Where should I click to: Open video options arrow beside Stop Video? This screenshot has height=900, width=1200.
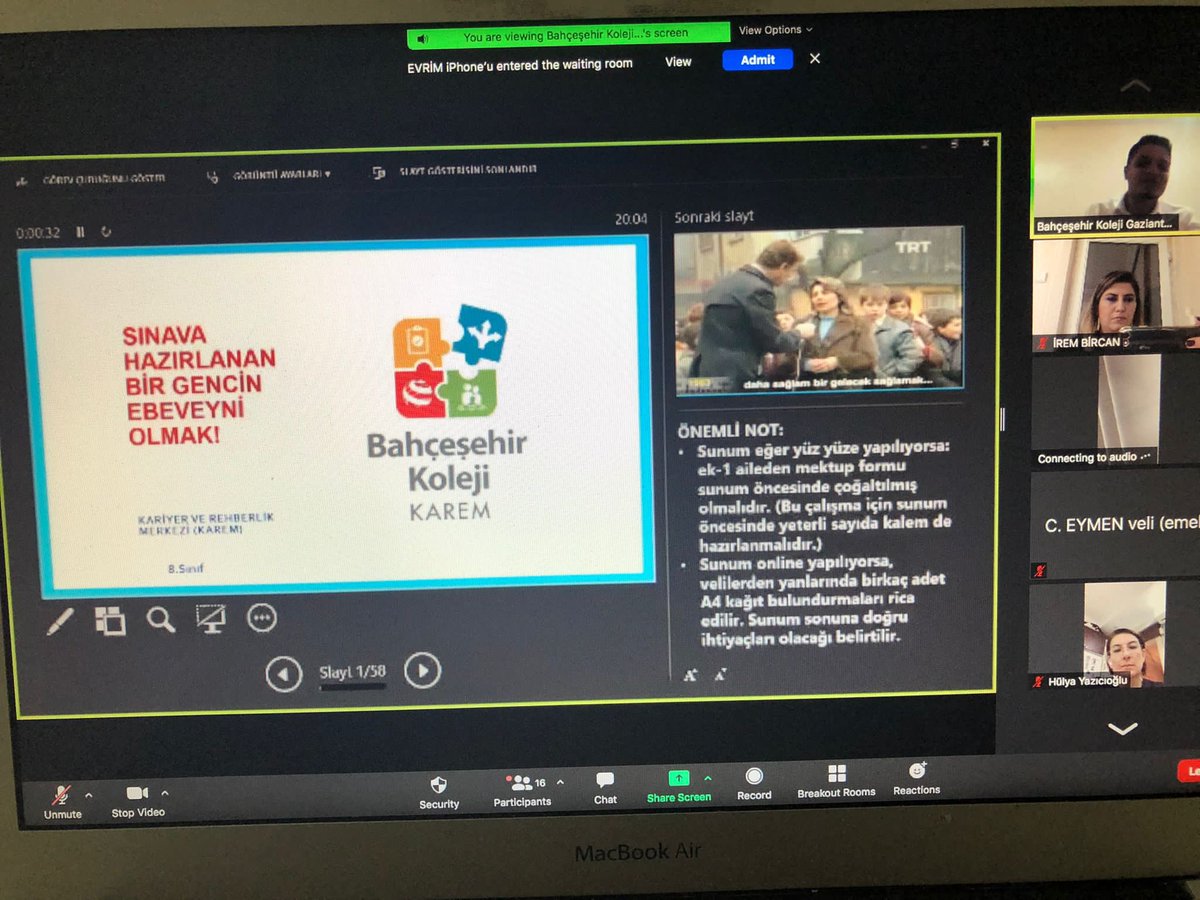click(165, 794)
